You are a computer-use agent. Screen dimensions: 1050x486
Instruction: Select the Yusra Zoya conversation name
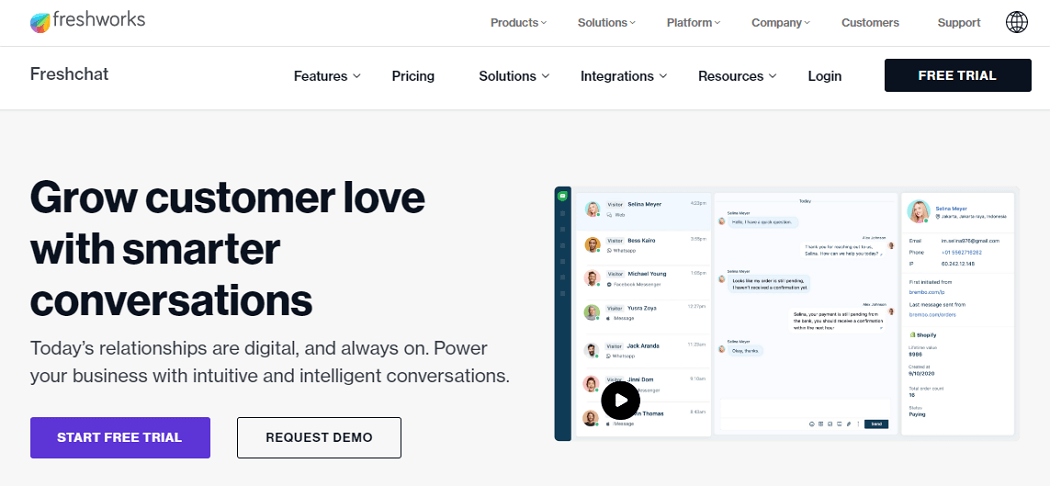[x=642, y=308]
